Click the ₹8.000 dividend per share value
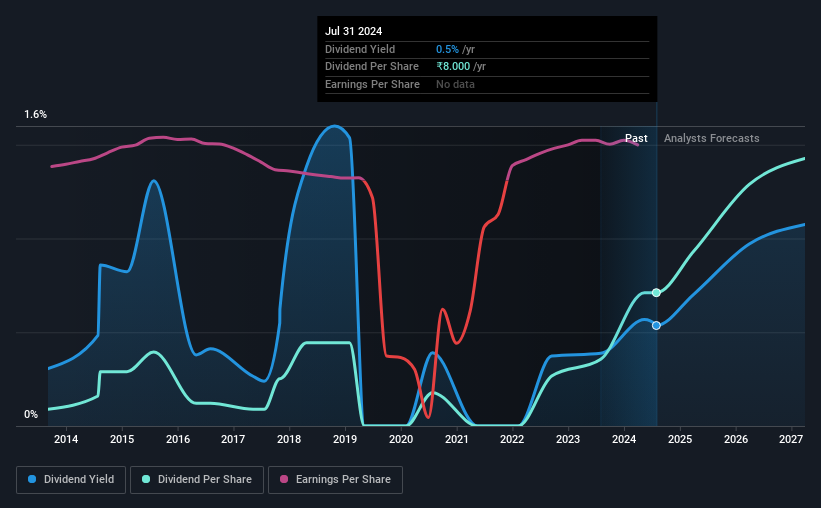This screenshot has height=508, width=821. (453, 67)
